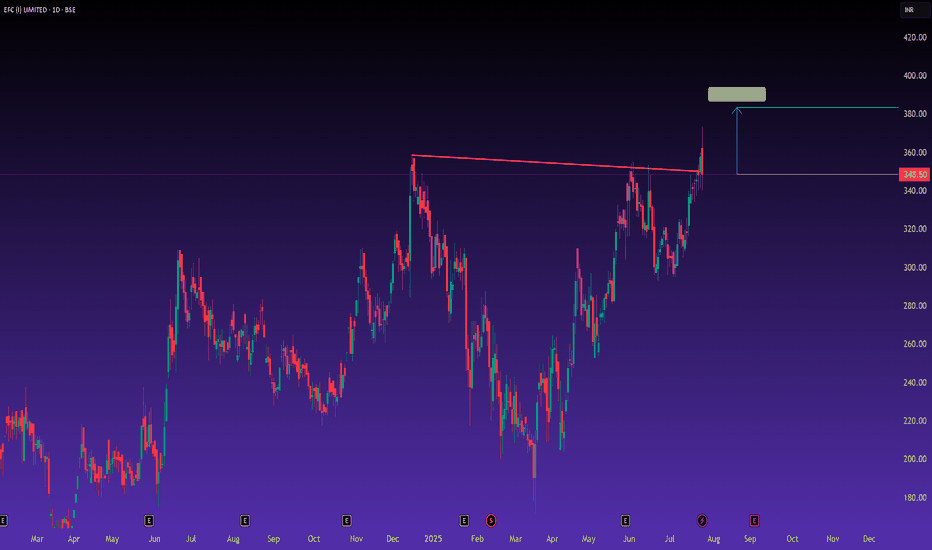Show the red stock split S marker
The width and height of the screenshot is (932, 550).
click(x=491, y=521)
